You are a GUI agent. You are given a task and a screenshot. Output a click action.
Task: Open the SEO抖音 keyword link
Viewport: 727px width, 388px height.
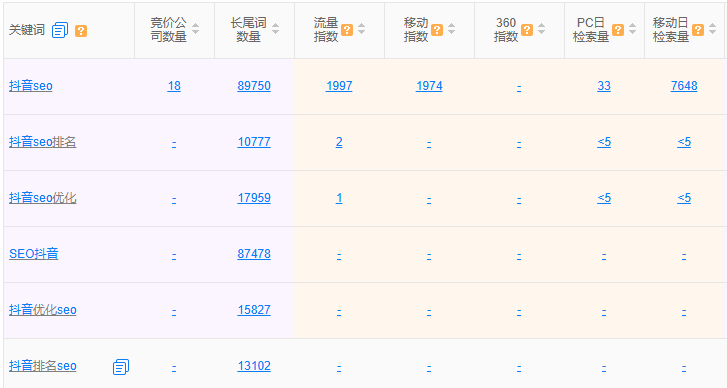34,254
